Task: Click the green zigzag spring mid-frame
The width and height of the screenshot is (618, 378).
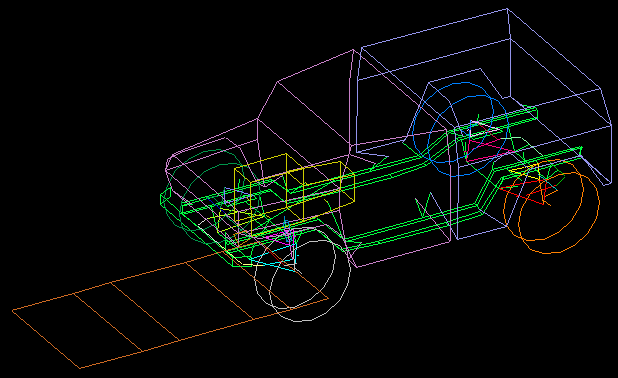Action: tap(432, 204)
